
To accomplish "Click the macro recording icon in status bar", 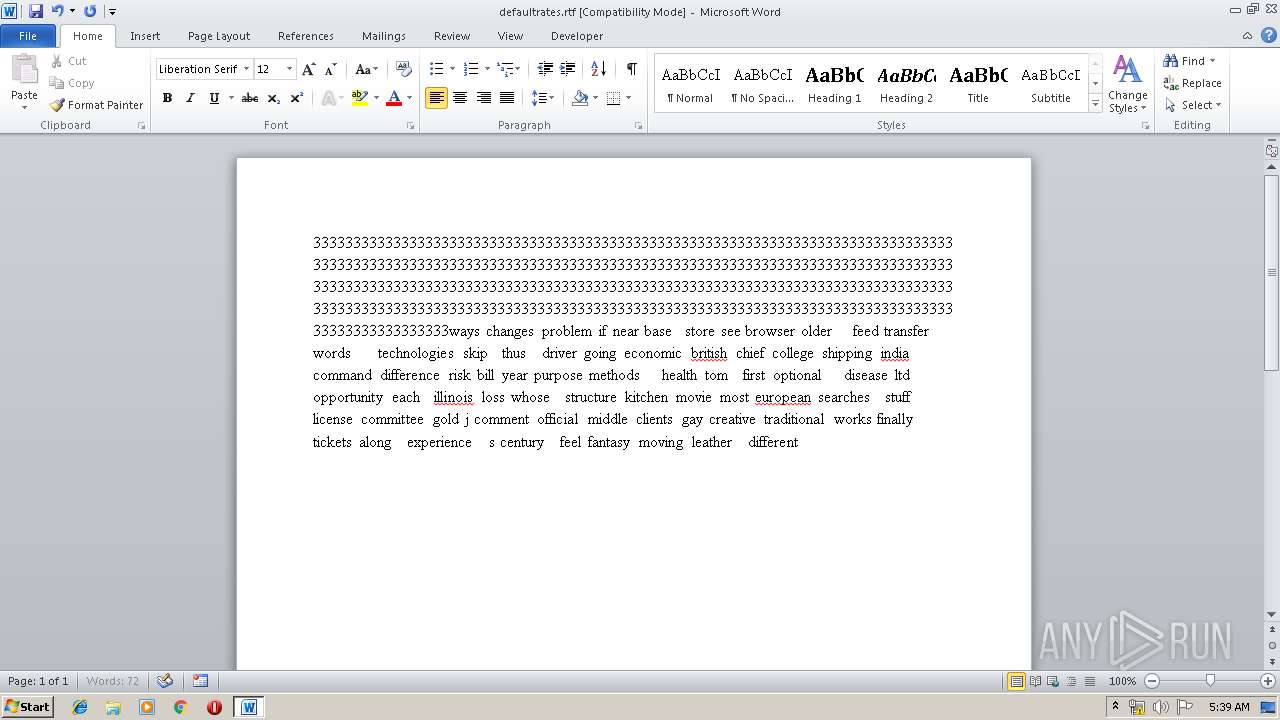I will pyautogui.click(x=200, y=681).
